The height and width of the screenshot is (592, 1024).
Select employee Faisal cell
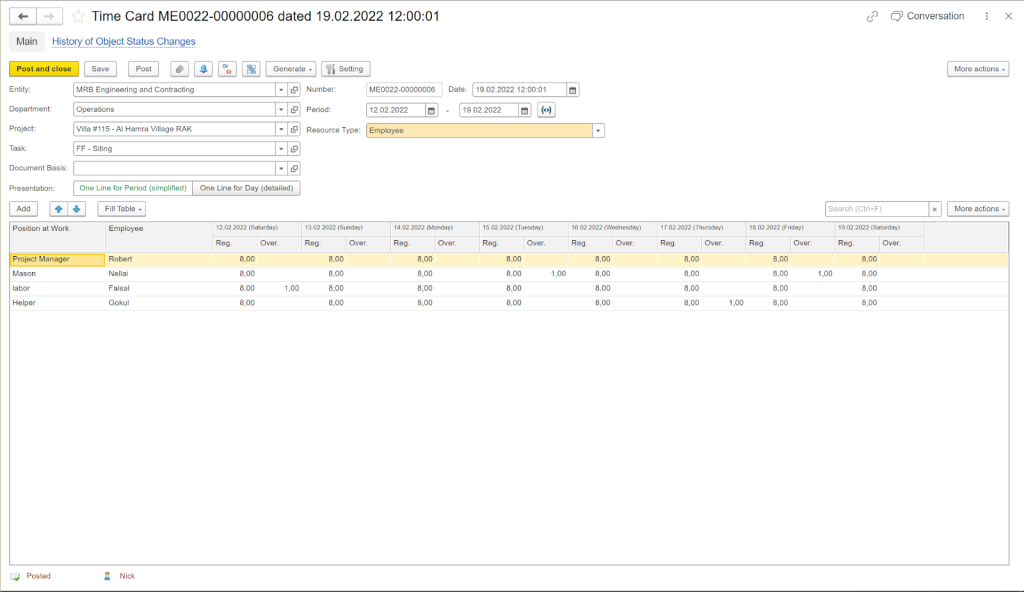coord(159,288)
